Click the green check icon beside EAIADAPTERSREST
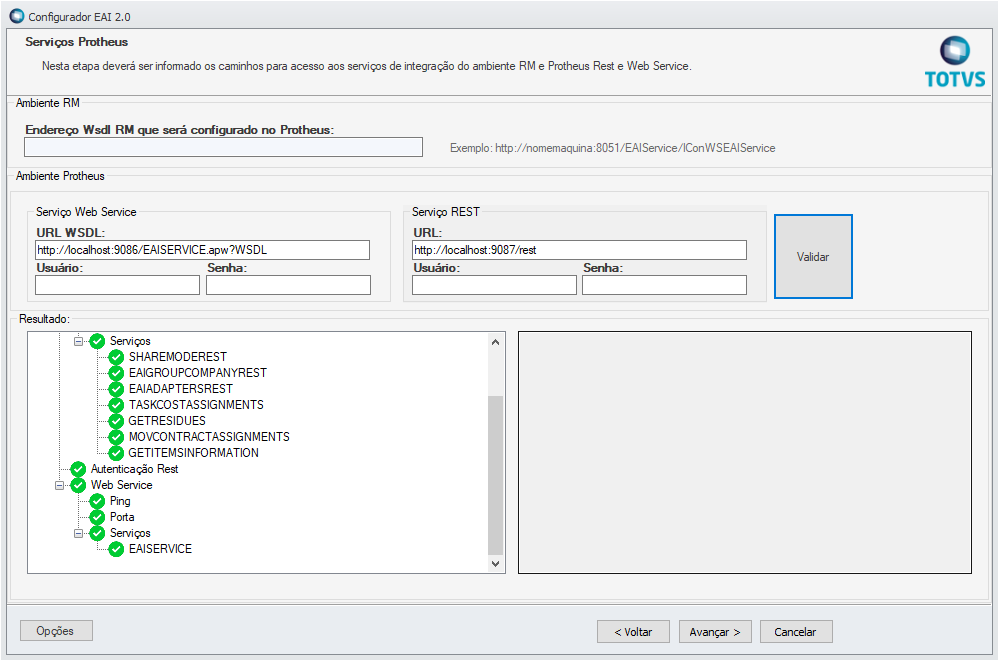999x661 pixels. (116, 389)
